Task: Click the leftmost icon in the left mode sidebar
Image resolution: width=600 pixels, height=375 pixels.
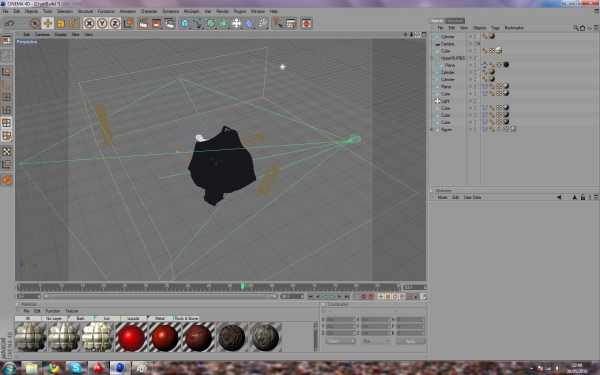Action: [x=7, y=41]
